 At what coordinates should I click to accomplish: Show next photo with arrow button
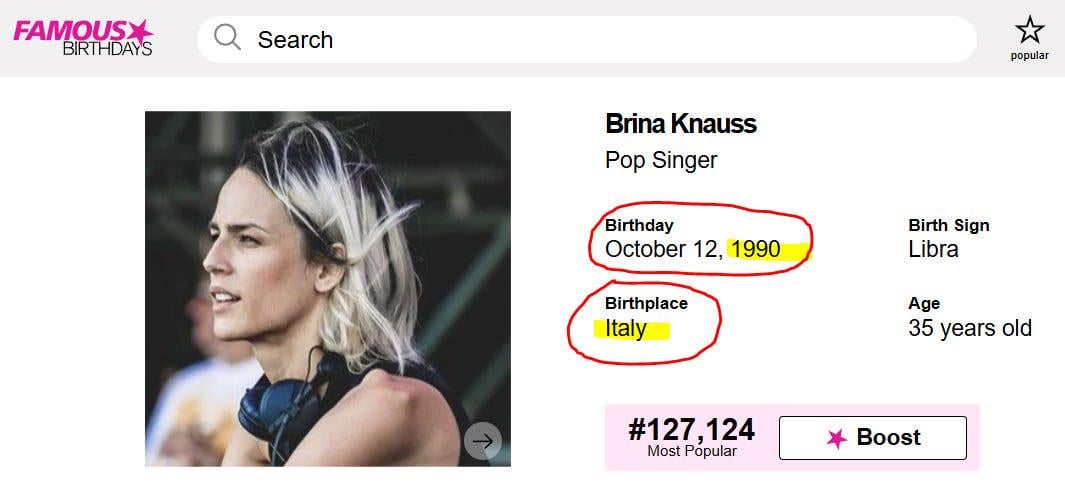point(483,441)
